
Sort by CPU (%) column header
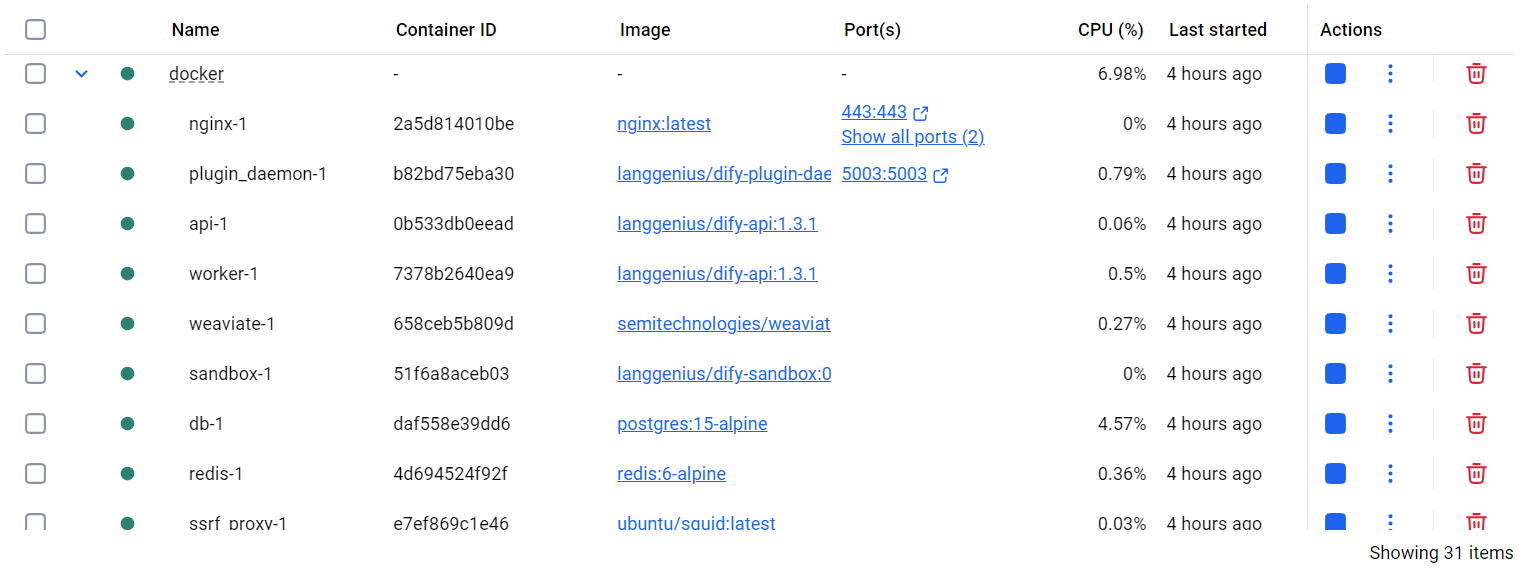(1110, 30)
